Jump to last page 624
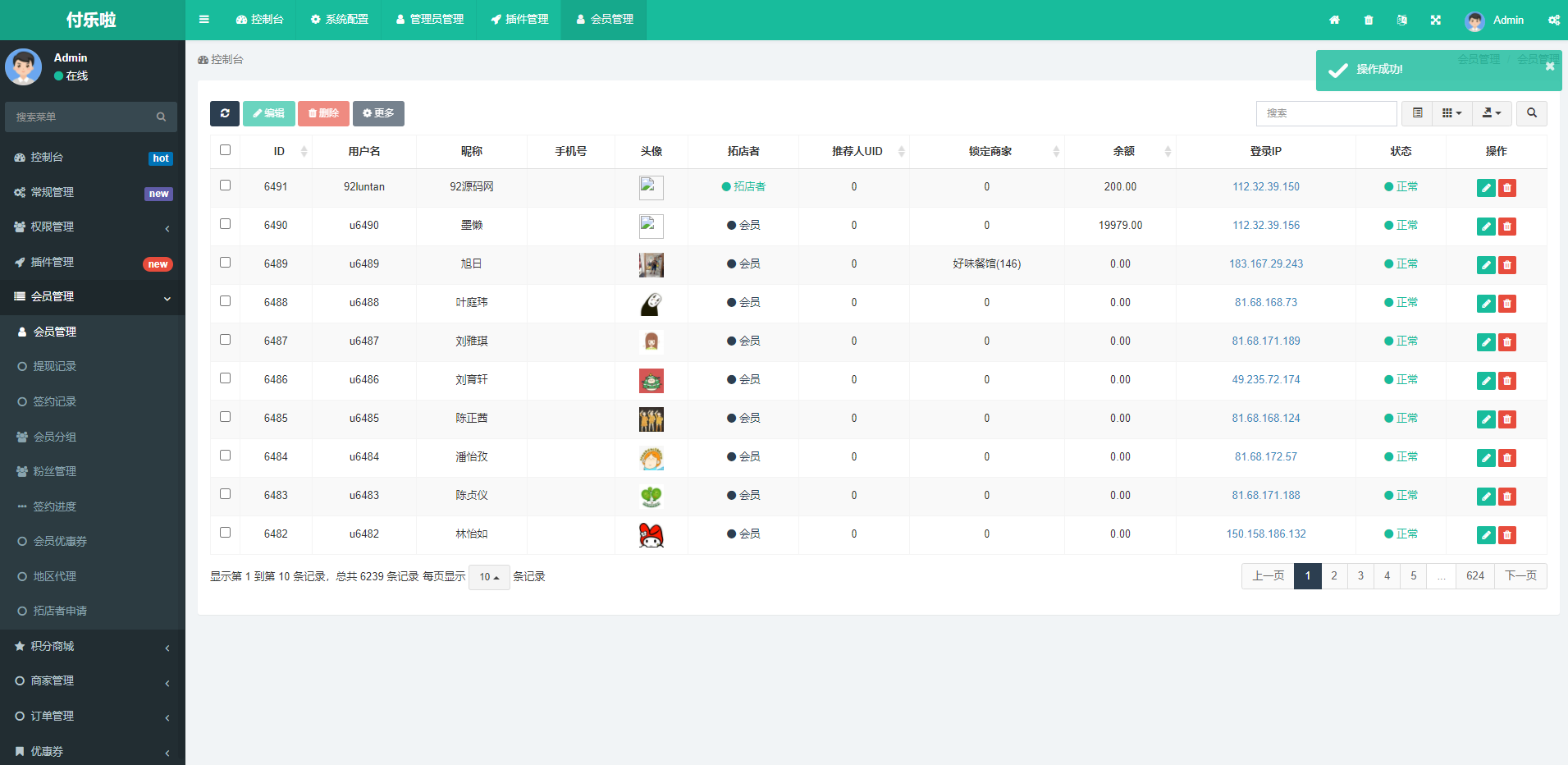 click(1475, 576)
